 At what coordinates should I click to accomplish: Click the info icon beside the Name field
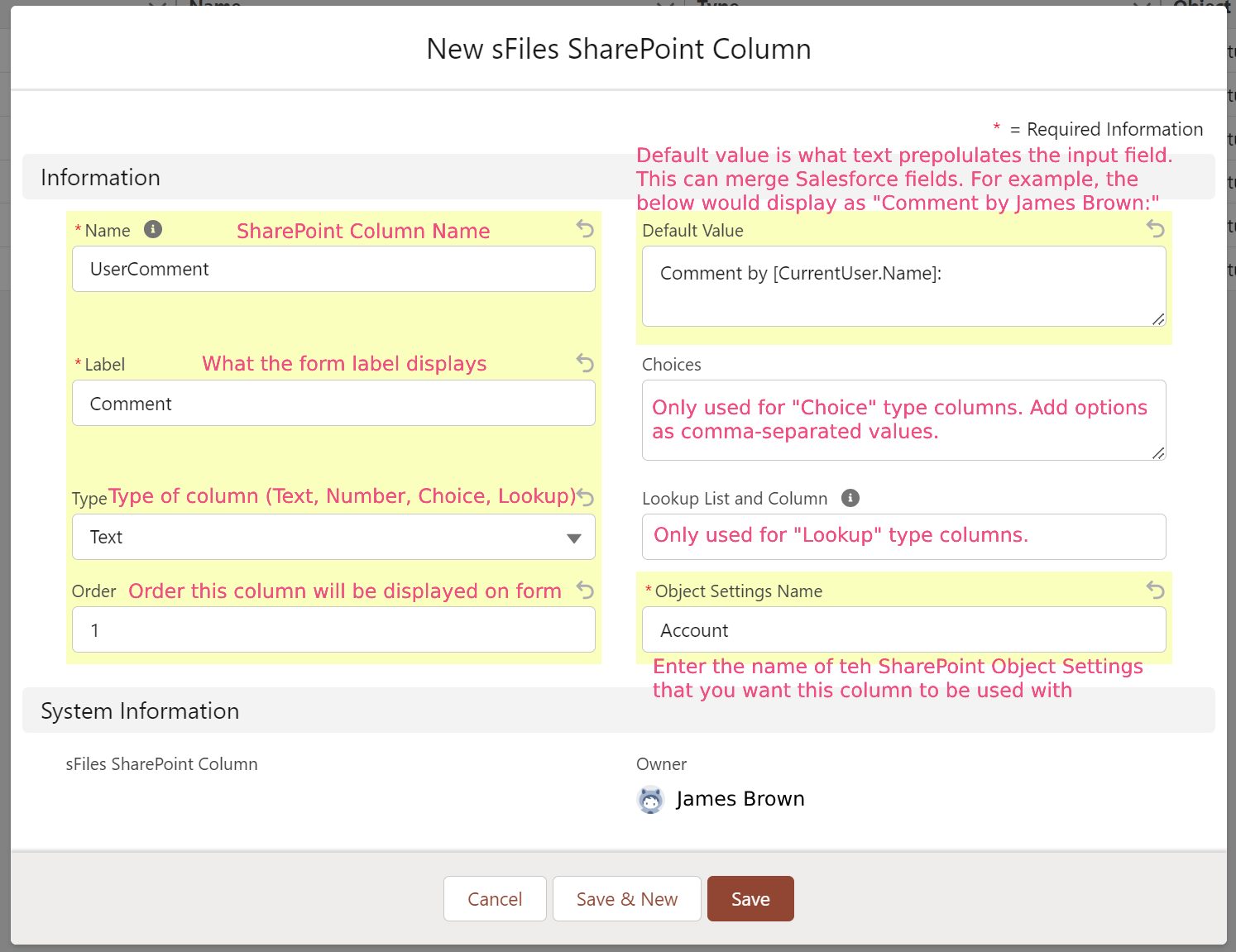(x=153, y=230)
